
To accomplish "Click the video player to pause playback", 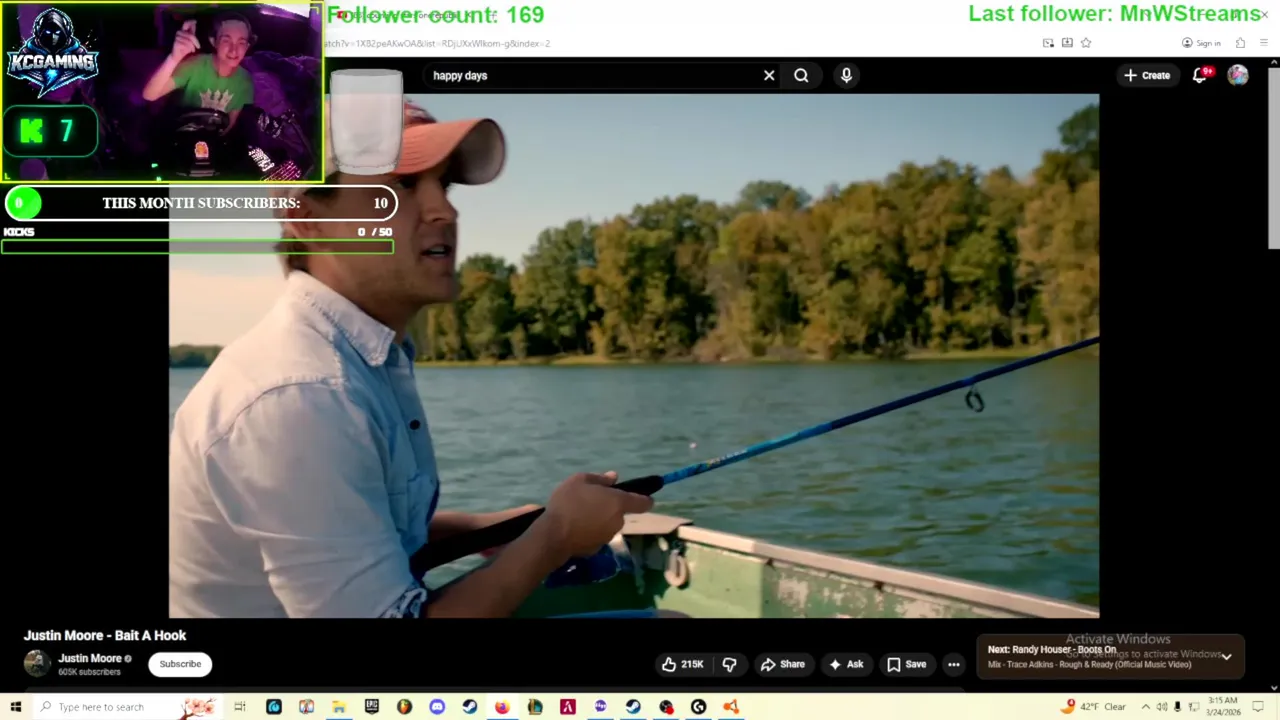I will (634, 355).
